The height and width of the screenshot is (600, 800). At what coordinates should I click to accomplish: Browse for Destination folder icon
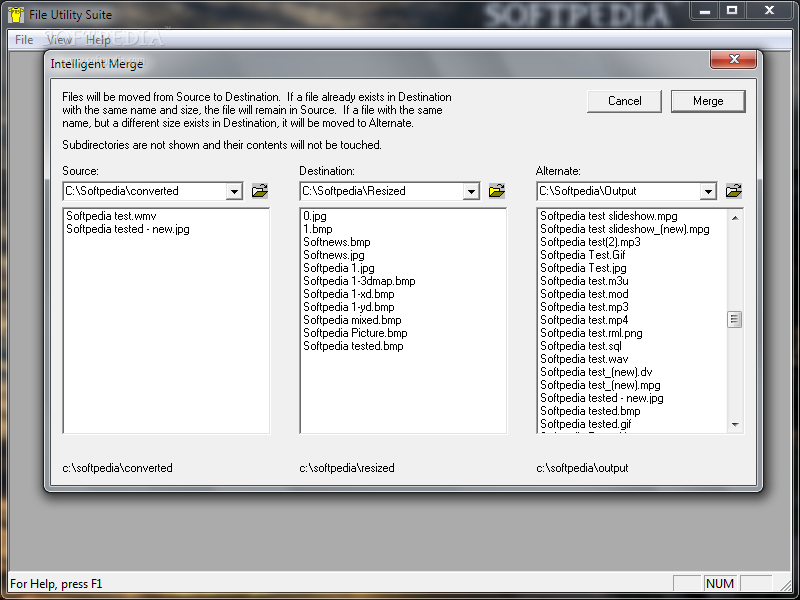click(x=496, y=191)
